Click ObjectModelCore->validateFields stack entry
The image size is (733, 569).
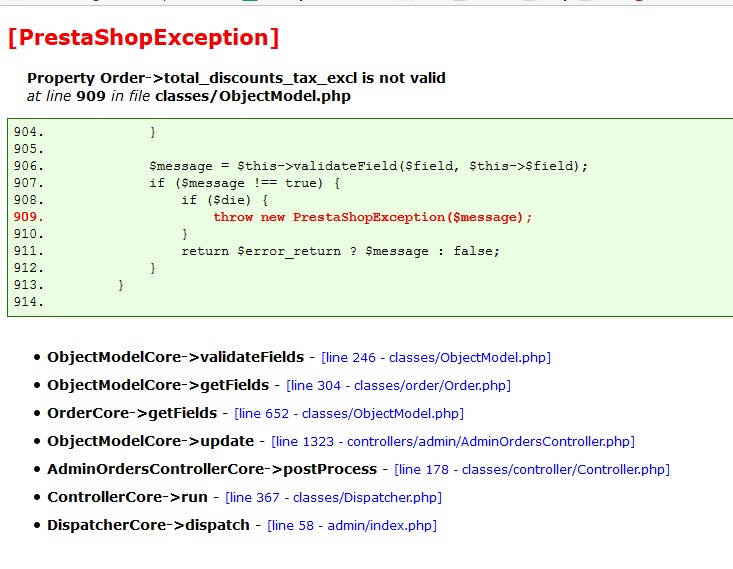[175, 357]
